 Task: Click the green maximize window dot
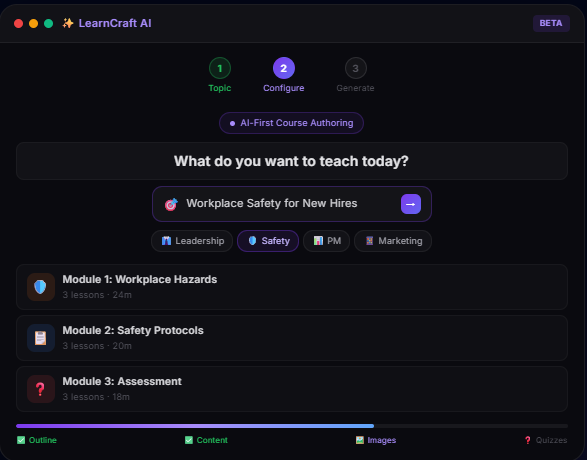[48, 24]
